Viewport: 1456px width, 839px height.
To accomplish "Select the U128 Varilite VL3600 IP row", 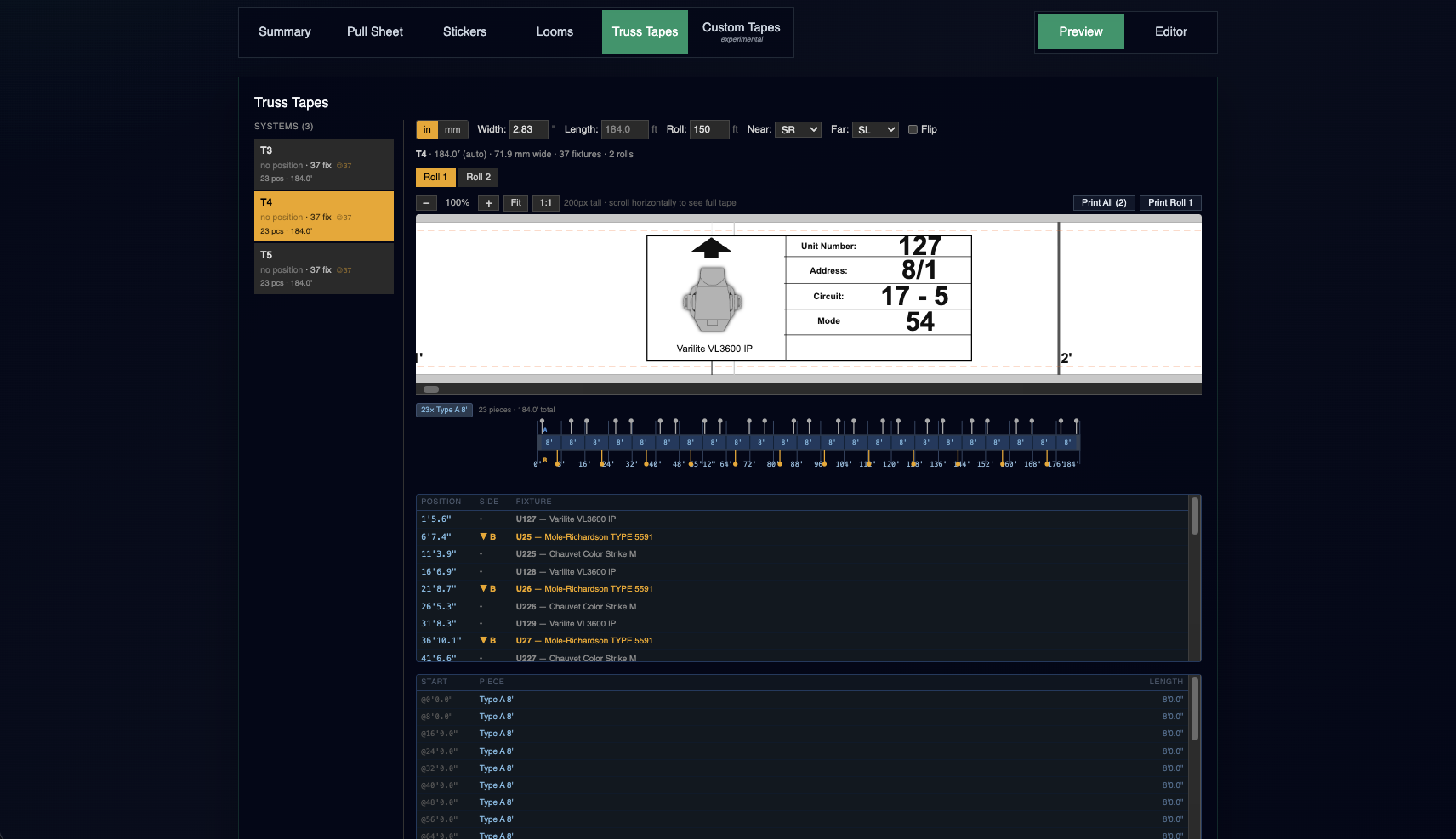I will 802,571.
